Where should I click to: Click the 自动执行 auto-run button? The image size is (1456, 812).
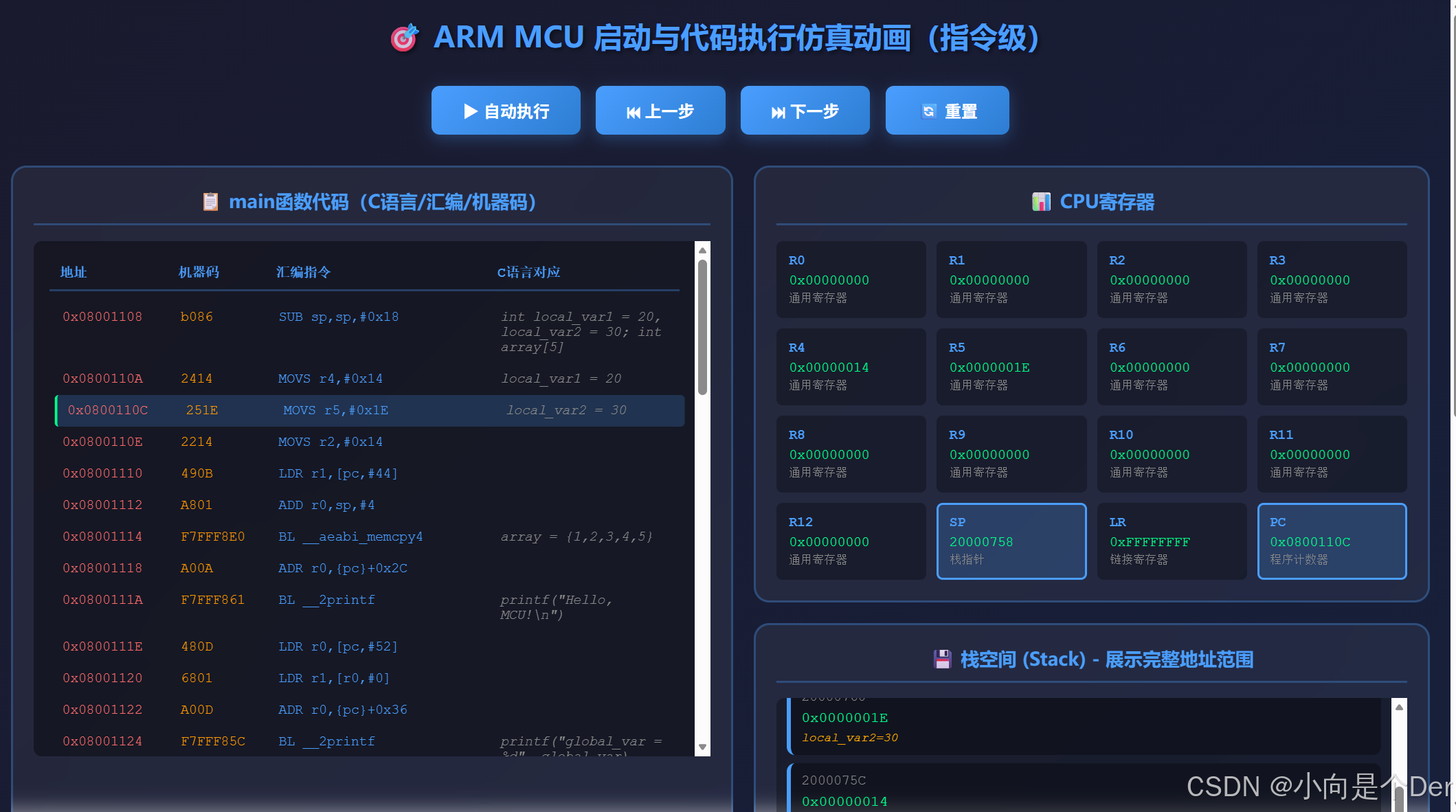point(506,111)
